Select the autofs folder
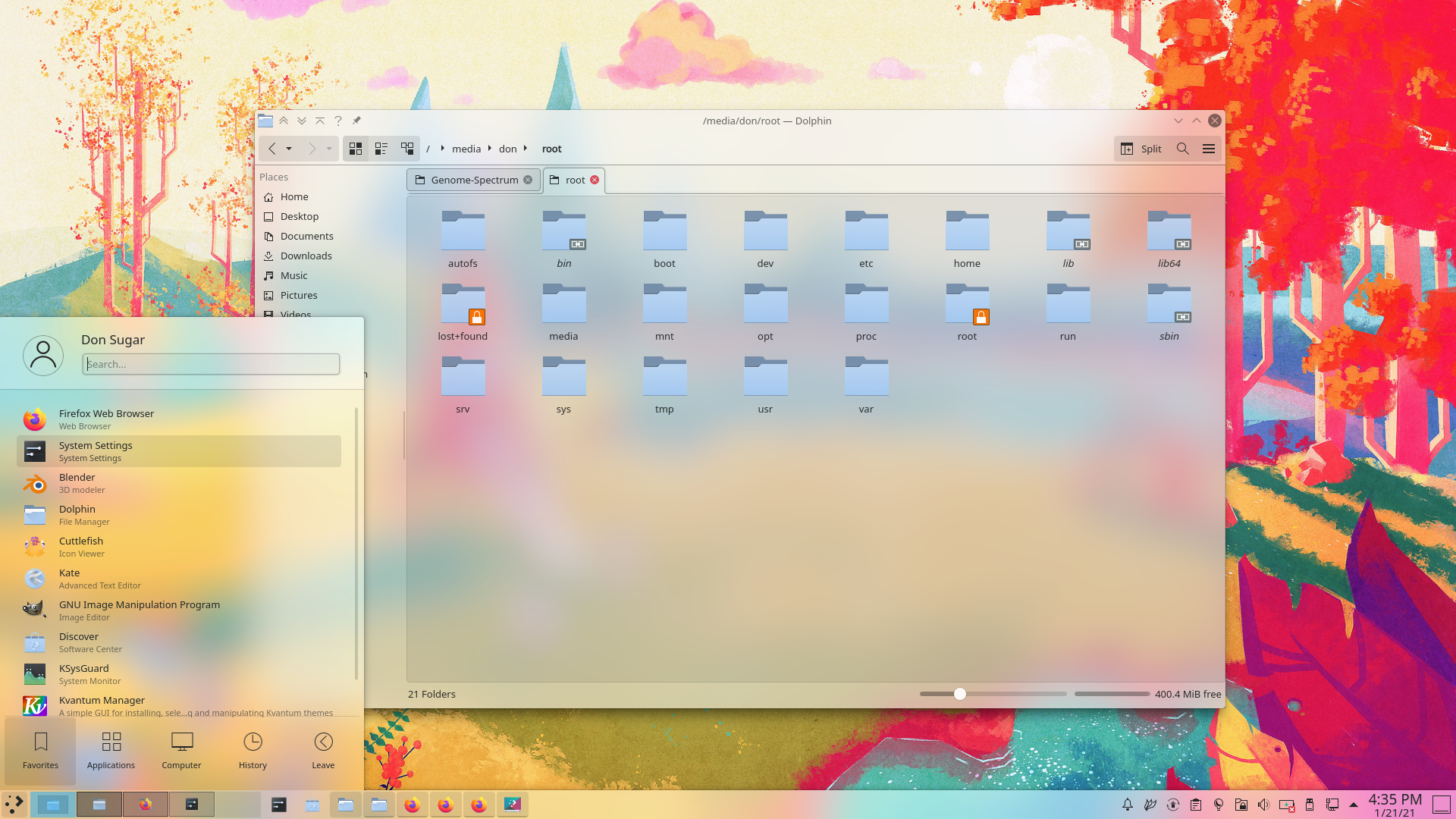Image resolution: width=1456 pixels, height=819 pixels. [463, 239]
